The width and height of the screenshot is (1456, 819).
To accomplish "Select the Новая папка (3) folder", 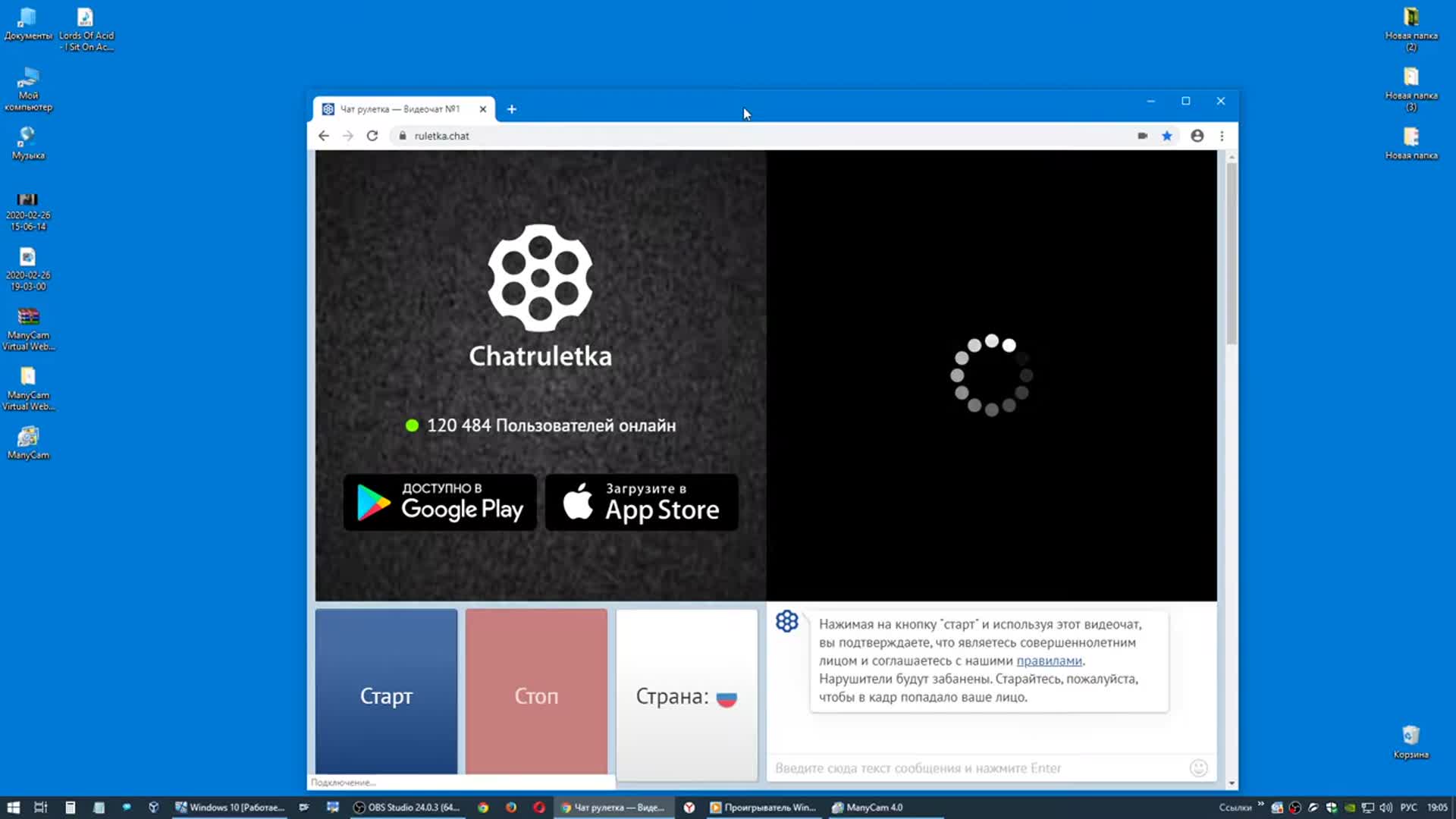I will [1411, 89].
